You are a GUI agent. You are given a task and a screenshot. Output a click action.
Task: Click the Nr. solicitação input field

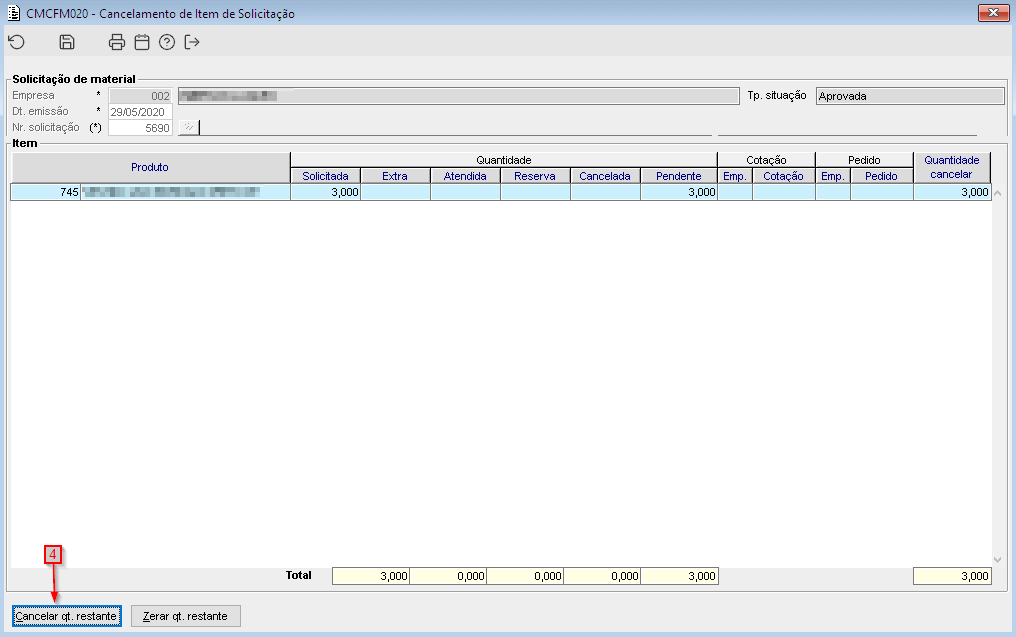tap(140, 127)
